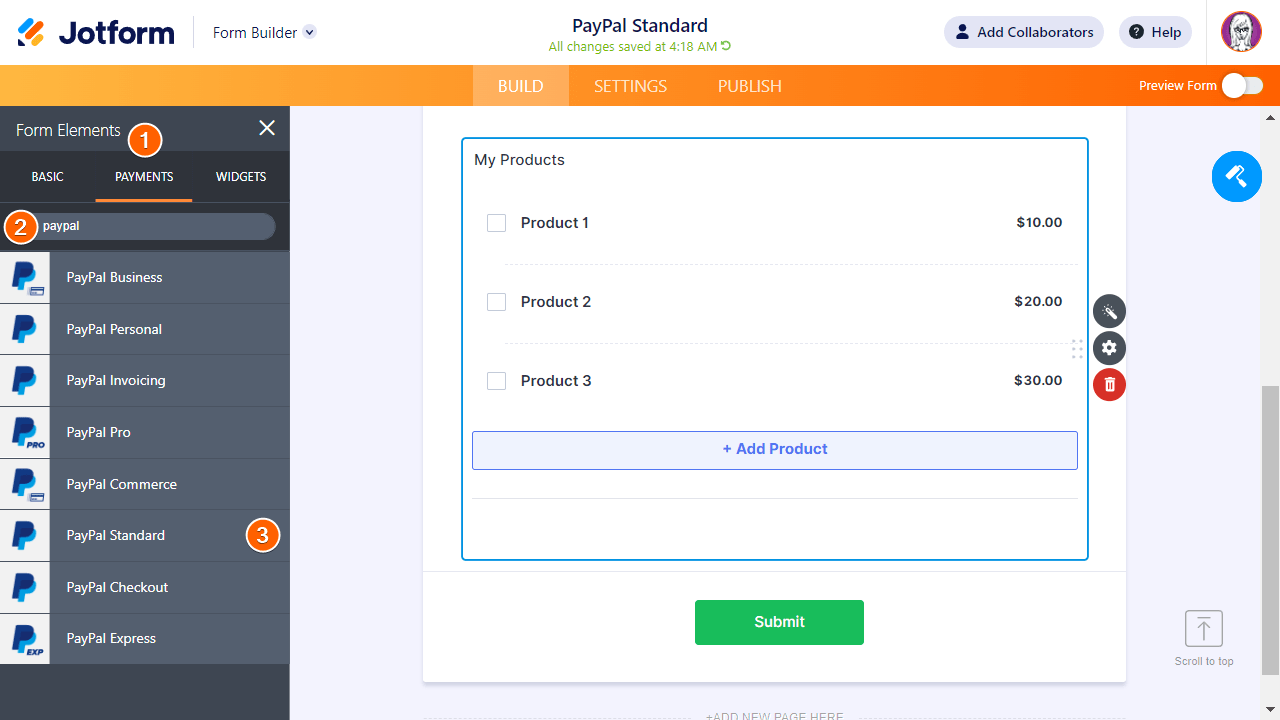Open payment properties gear icon
This screenshot has height=720, width=1280.
(1109, 348)
